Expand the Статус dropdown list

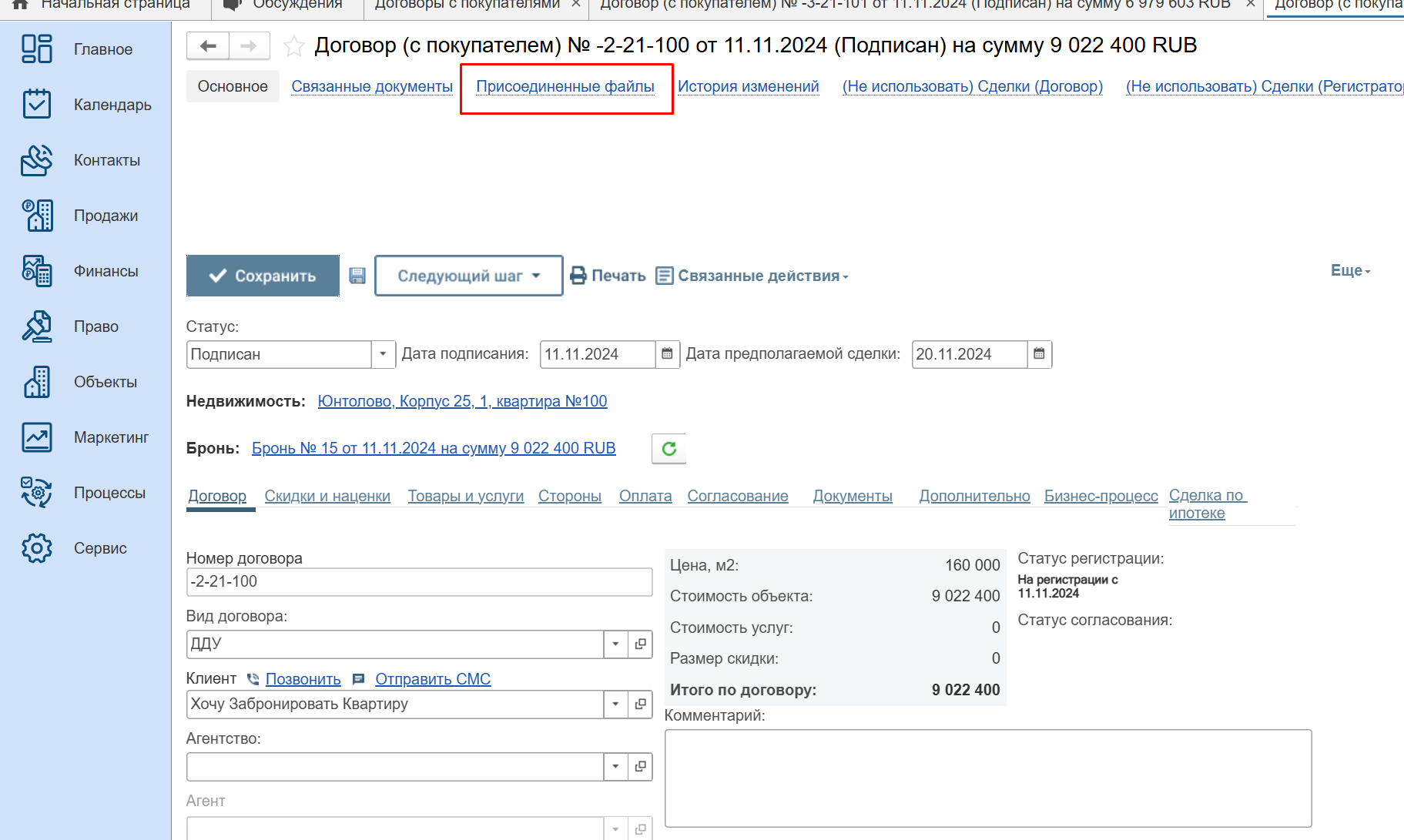[383, 354]
